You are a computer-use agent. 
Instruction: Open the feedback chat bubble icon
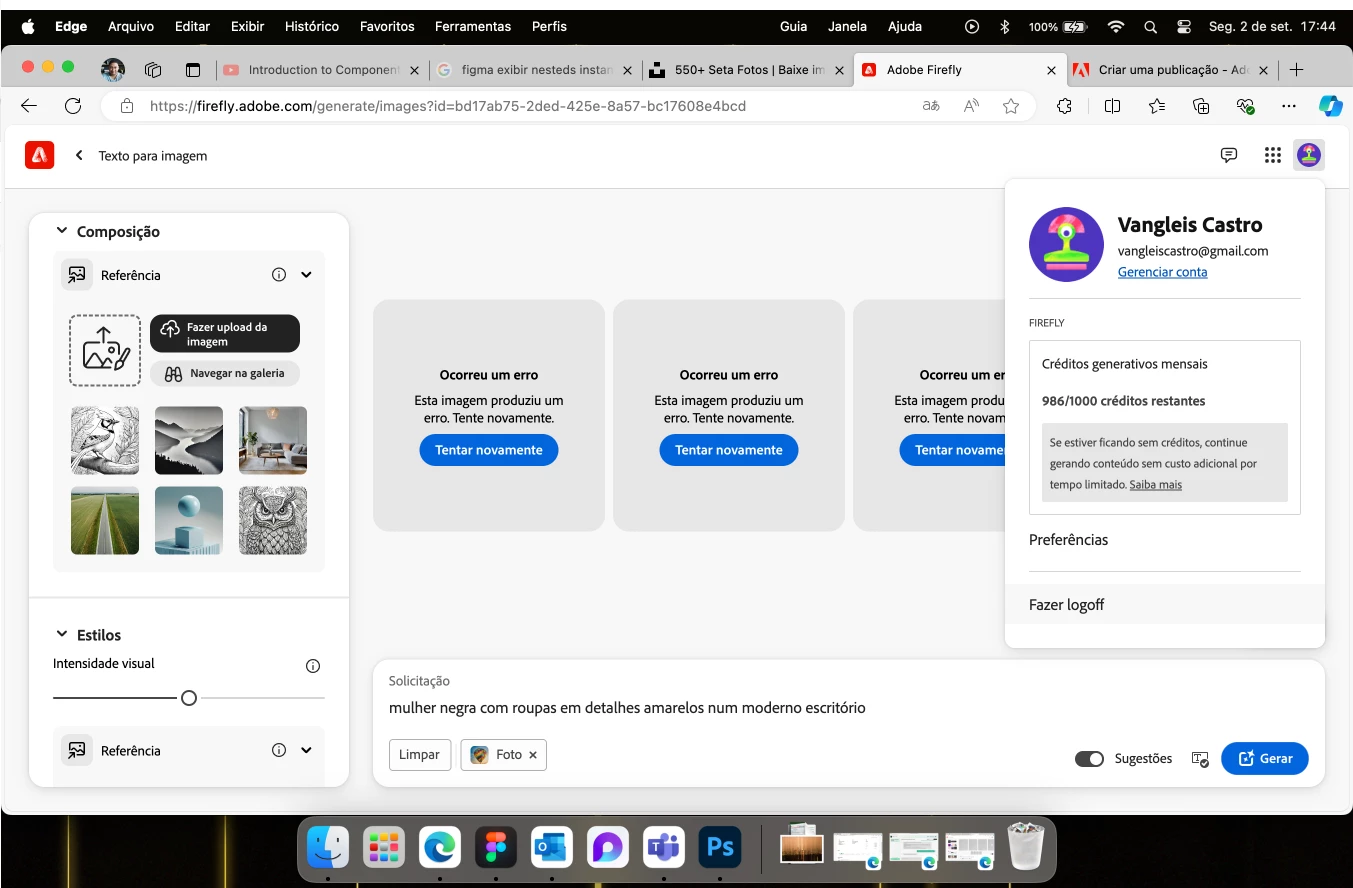point(1229,155)
